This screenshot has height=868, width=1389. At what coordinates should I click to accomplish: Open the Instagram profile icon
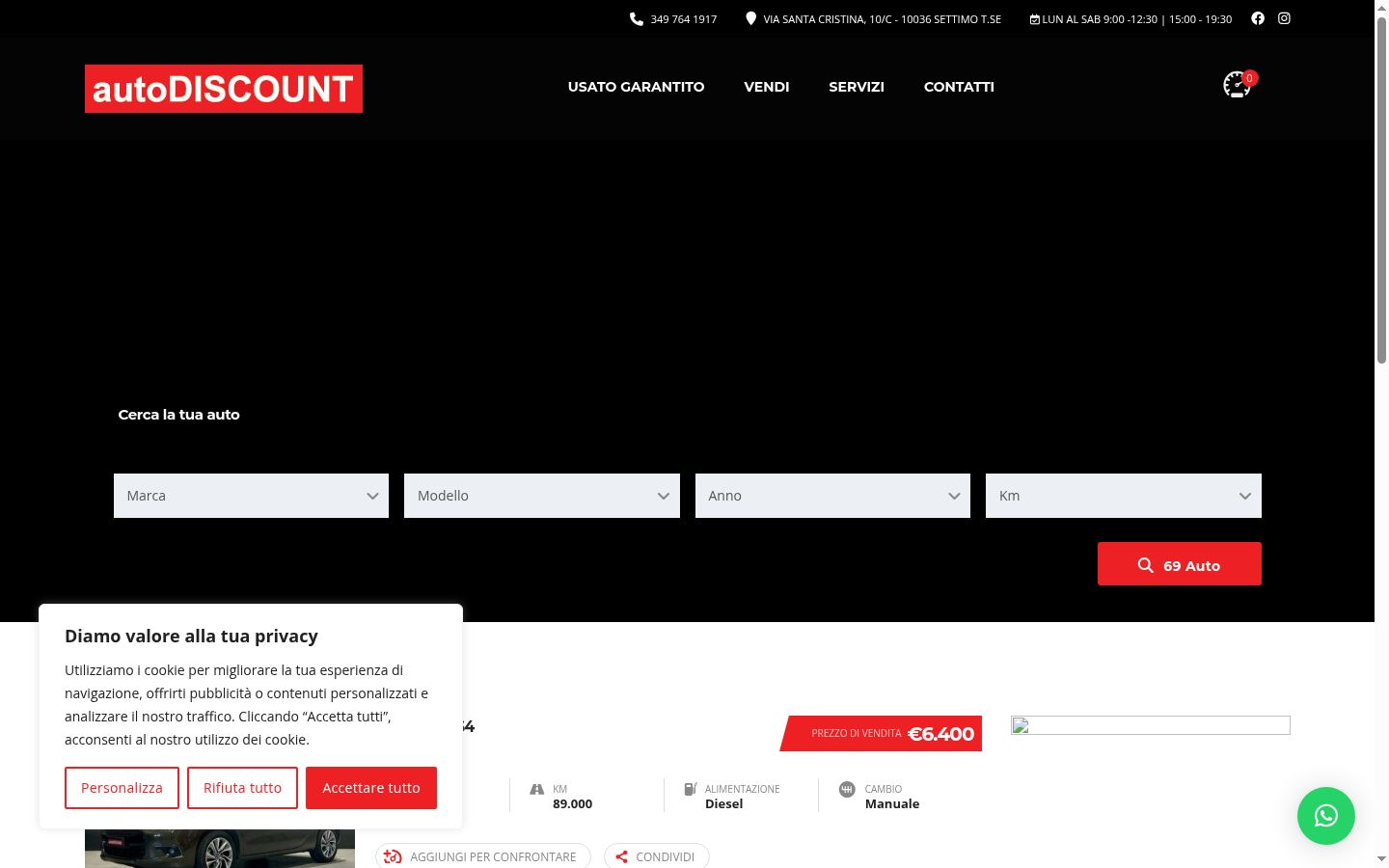(1284, 18)
